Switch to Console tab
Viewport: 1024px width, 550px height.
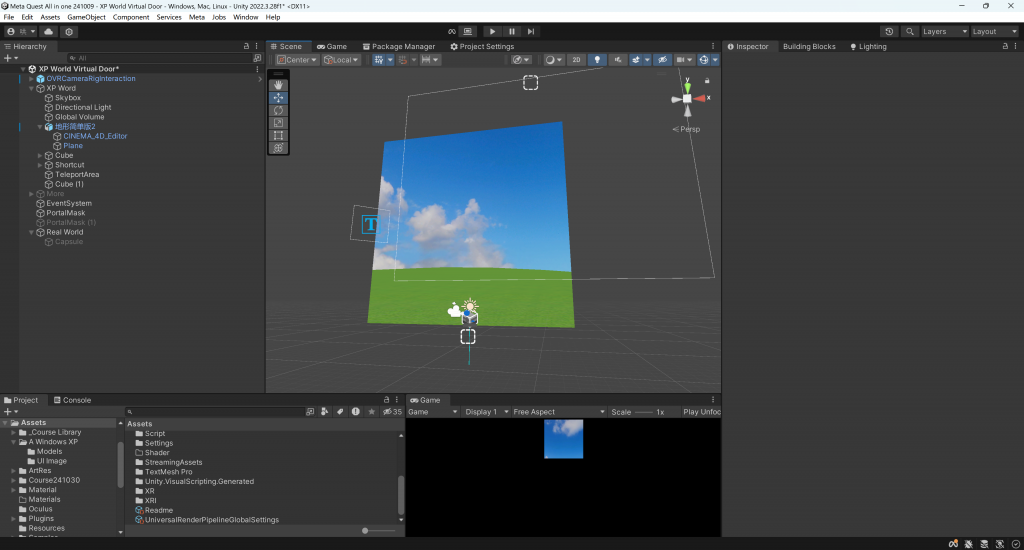click(72, 400)
